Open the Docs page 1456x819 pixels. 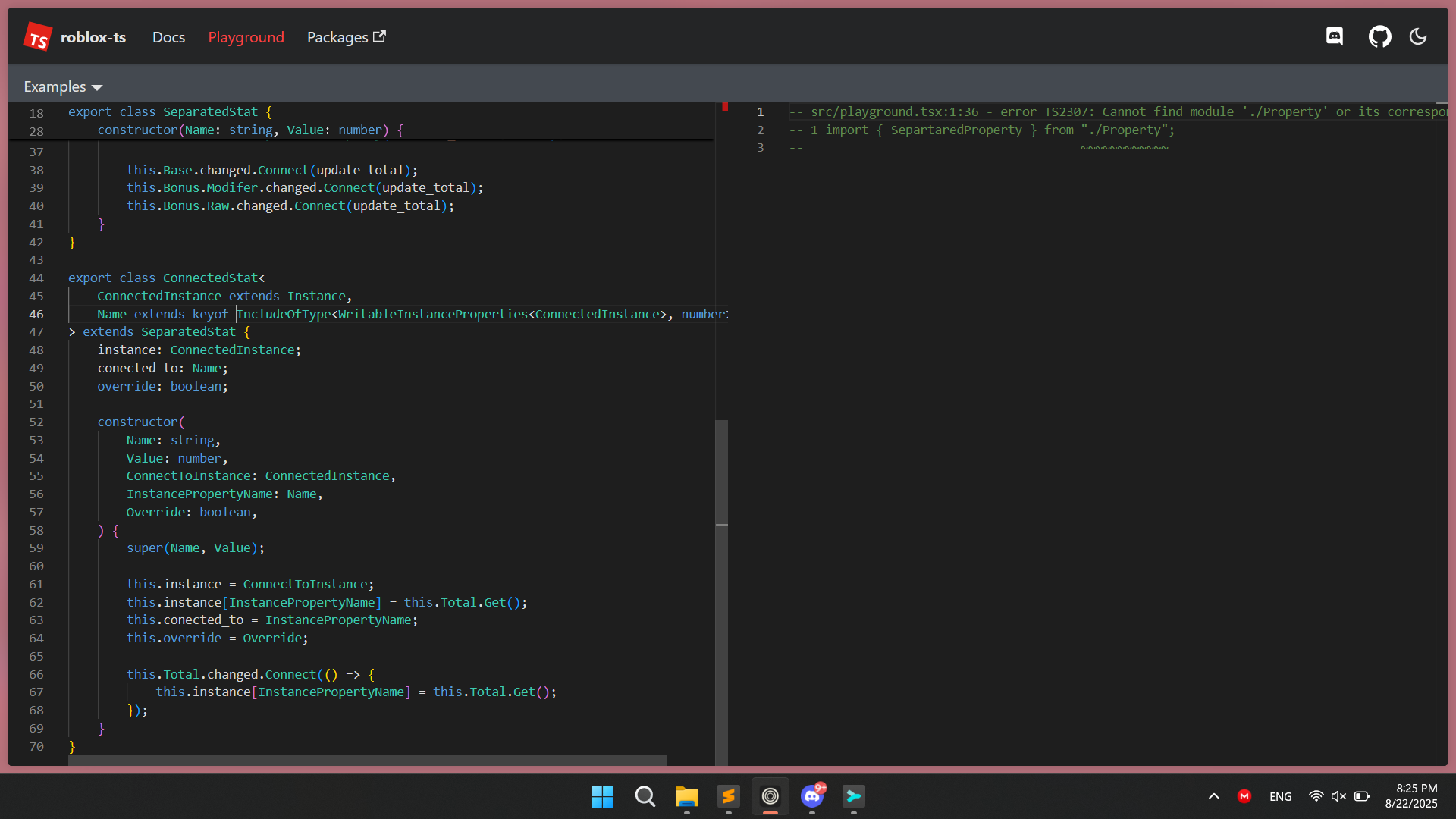168,37
